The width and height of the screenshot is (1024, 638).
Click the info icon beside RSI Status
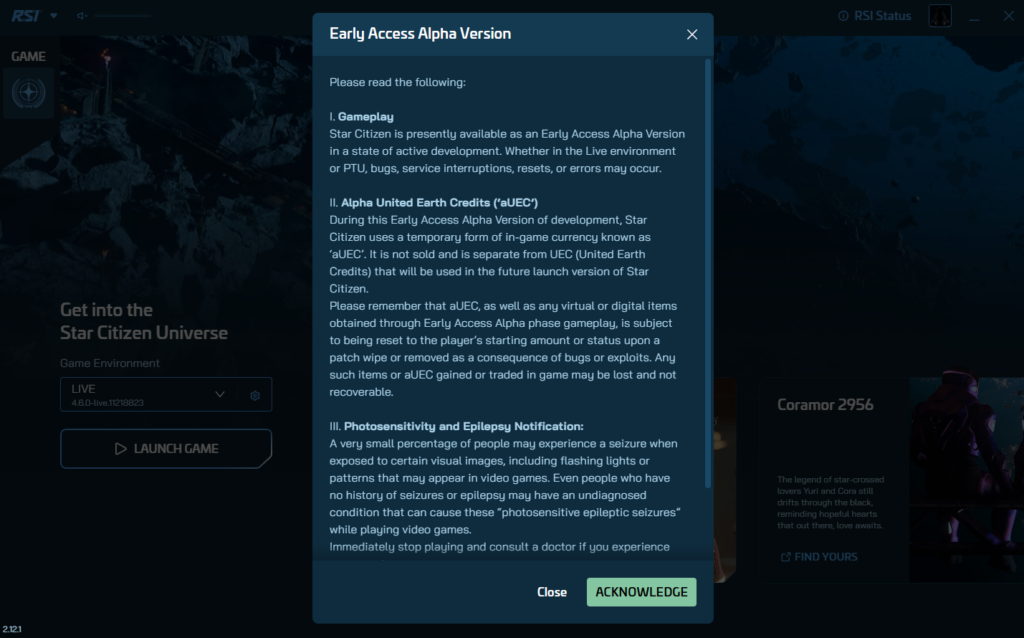(x=843, y=16)
